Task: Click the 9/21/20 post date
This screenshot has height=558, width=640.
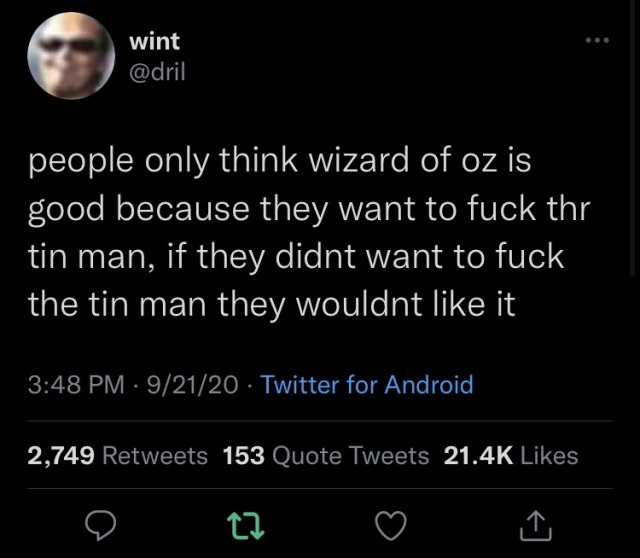Action: (192, 385)
